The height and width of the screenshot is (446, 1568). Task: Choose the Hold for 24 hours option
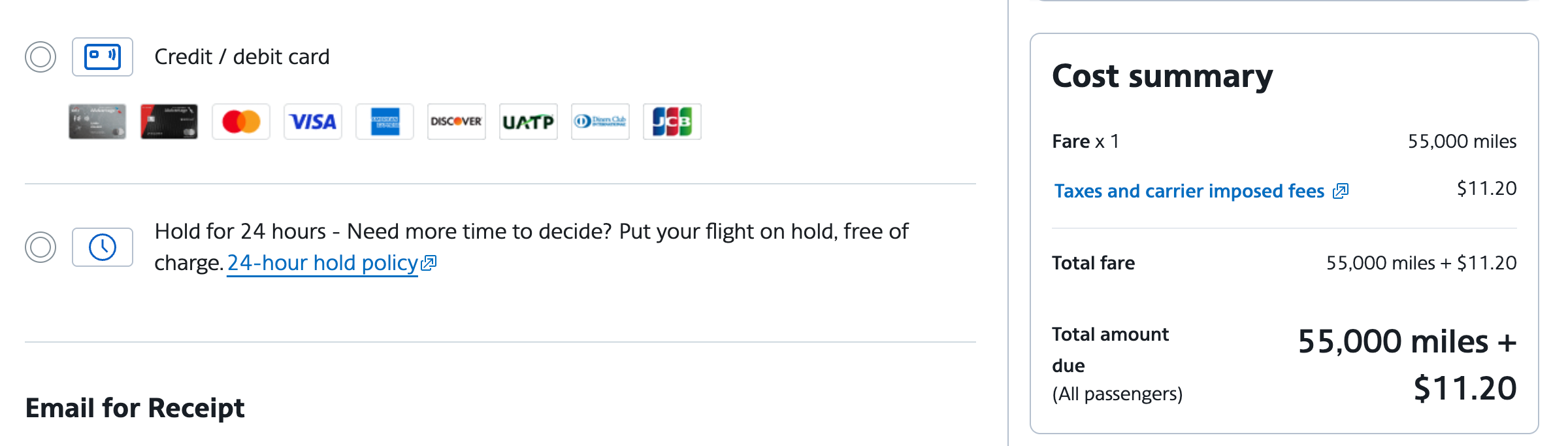41,247
